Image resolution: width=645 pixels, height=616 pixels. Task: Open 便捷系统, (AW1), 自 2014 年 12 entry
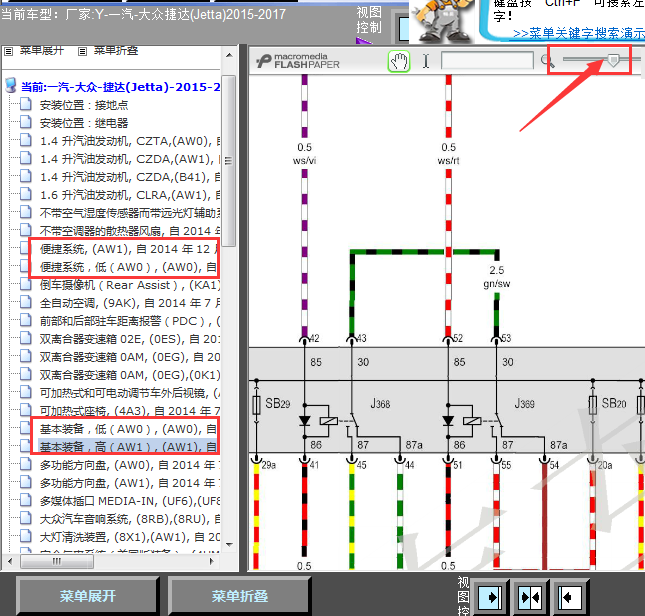(129, 249)
